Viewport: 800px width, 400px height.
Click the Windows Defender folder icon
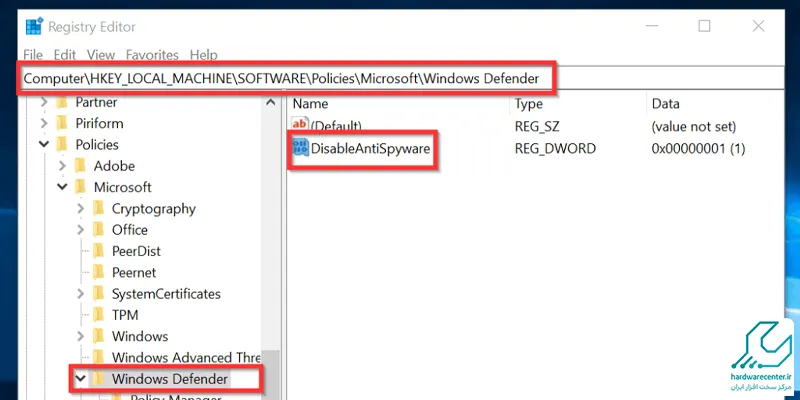pyautogui.click(x=98, y=379)
